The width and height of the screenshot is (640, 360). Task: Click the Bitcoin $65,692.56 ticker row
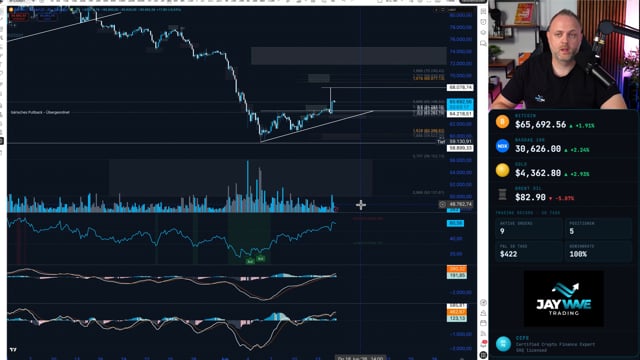point(564,122)
